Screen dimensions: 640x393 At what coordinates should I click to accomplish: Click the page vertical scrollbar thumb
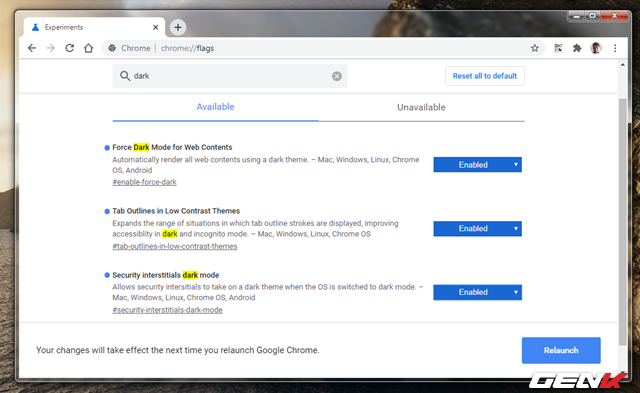[622, 222]
